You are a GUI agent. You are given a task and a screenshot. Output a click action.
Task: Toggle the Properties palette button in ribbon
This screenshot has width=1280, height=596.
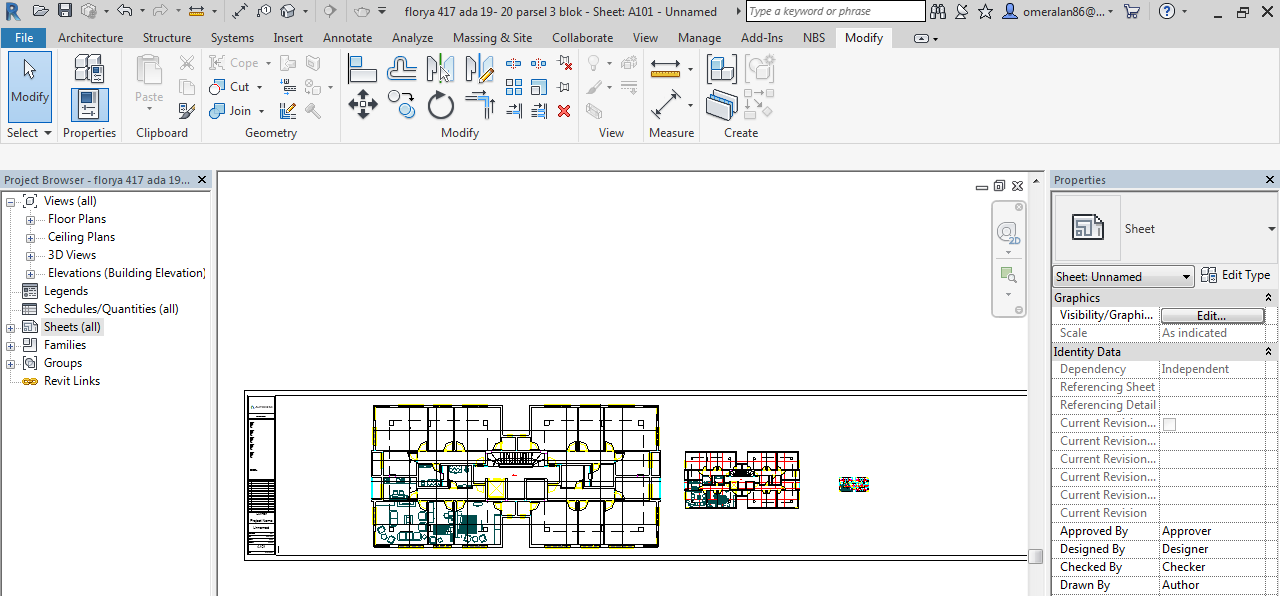[x=89, y=105]
